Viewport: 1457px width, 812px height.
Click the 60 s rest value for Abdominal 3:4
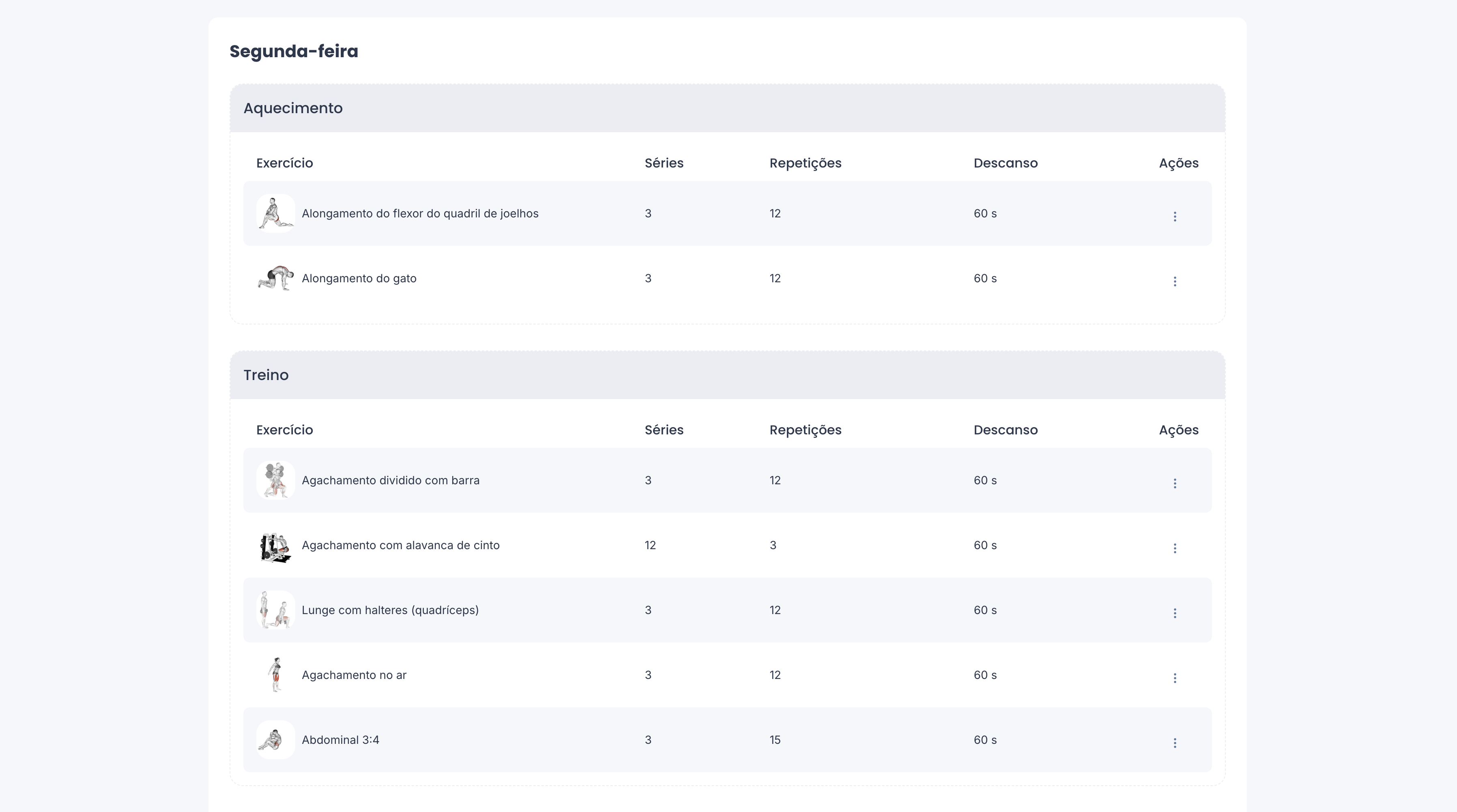985,740
